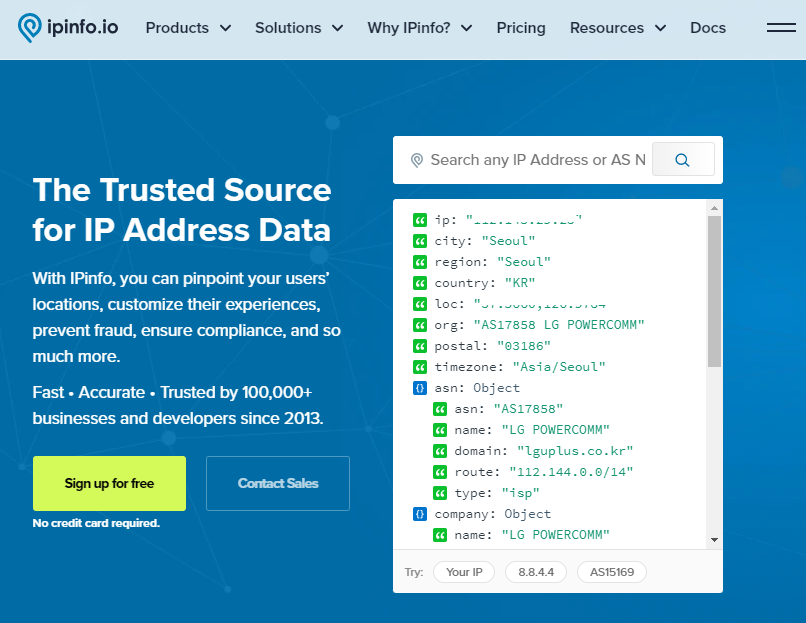Click the scrollbar down arrow
Viewport: 806px width, 623px height.
pyautogui.click(x=714, y=540)
